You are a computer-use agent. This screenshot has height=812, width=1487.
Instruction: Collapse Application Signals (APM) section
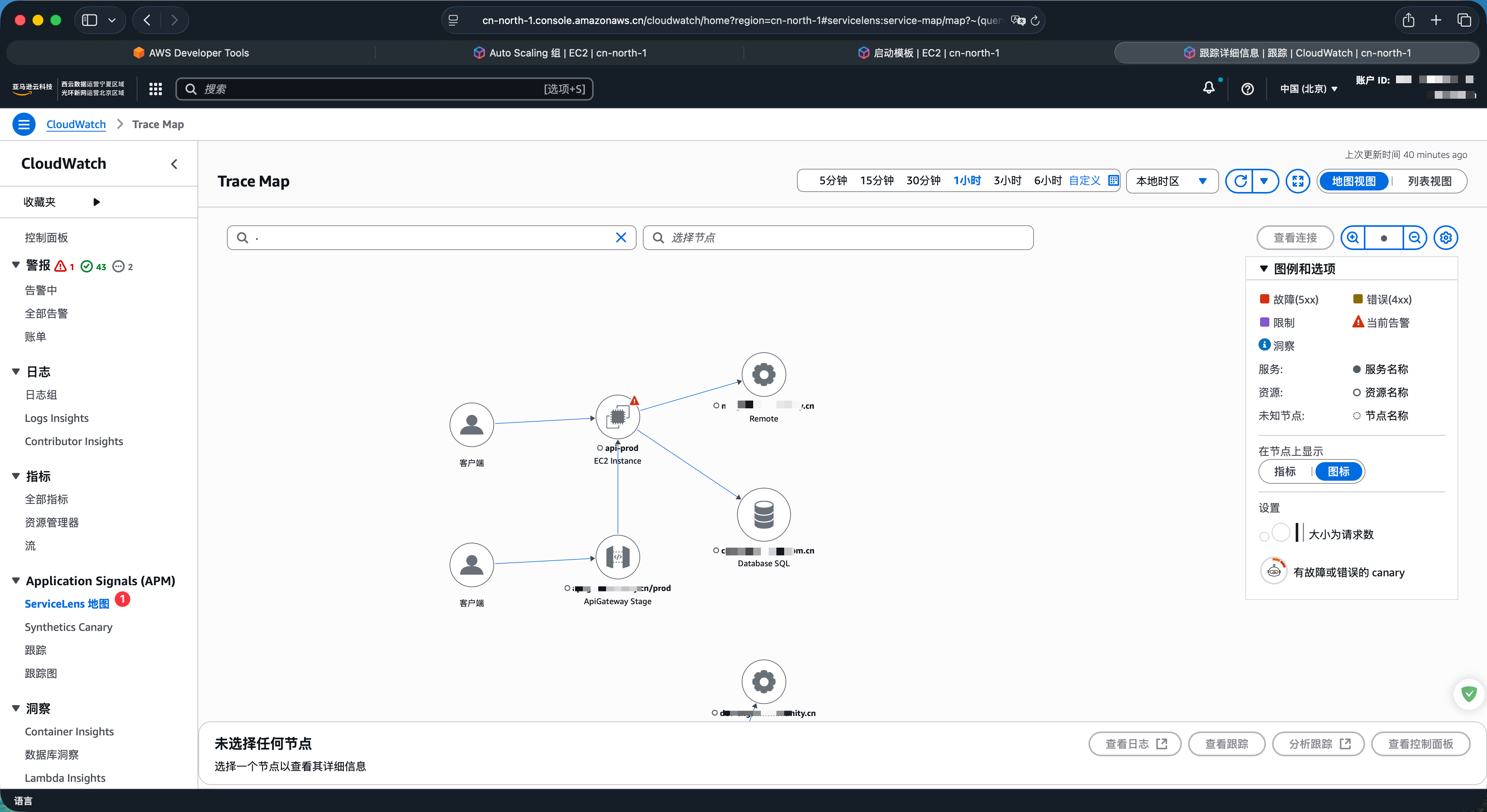coord(15,581)
